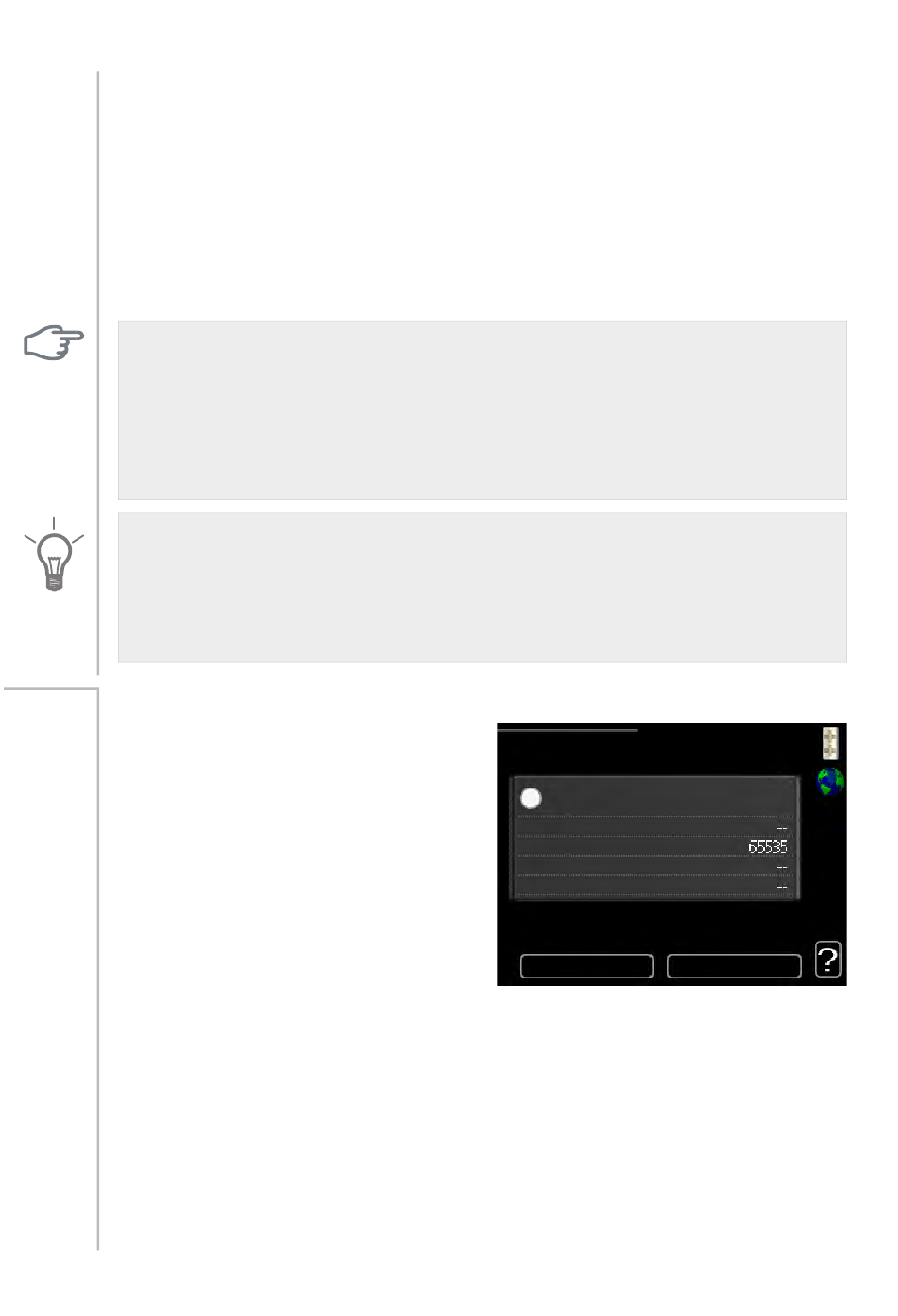Click the 65535 value text
Screen dimensions: 898x1316
768,847
